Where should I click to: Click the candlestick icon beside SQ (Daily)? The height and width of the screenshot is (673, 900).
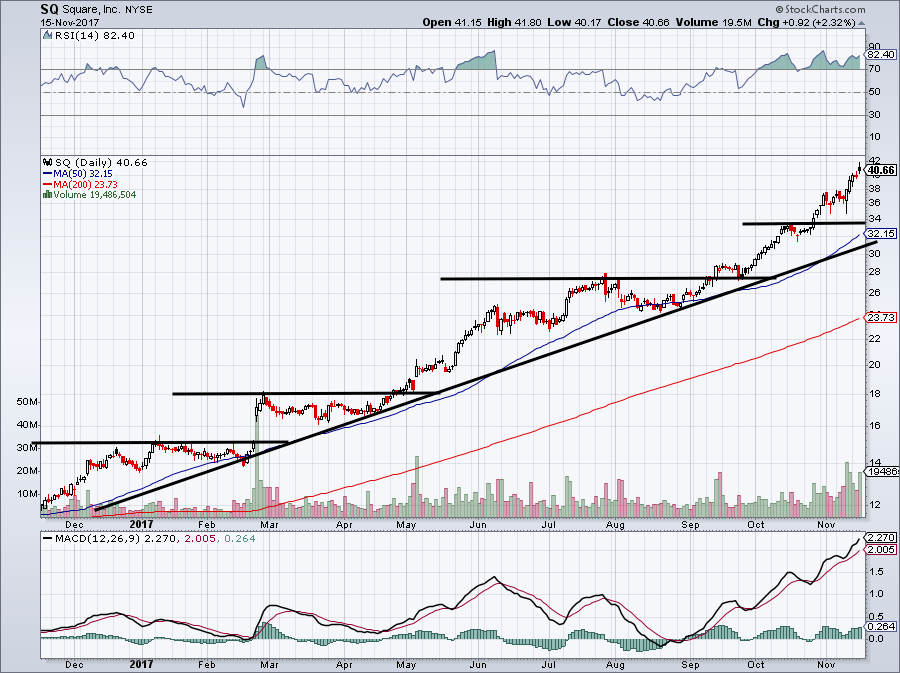pos(48,162)
